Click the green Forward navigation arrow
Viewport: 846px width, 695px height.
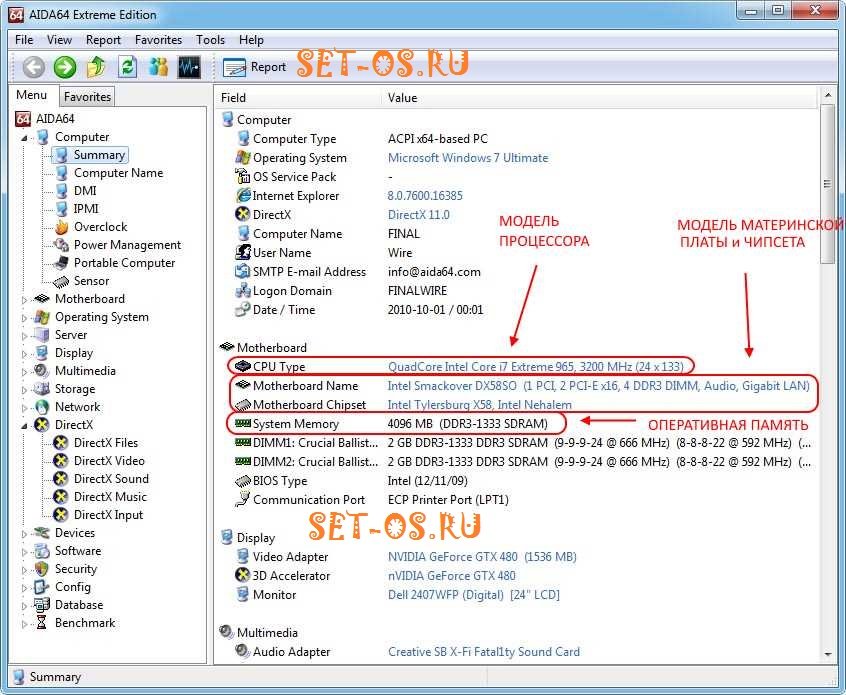(x=65, y=67)
